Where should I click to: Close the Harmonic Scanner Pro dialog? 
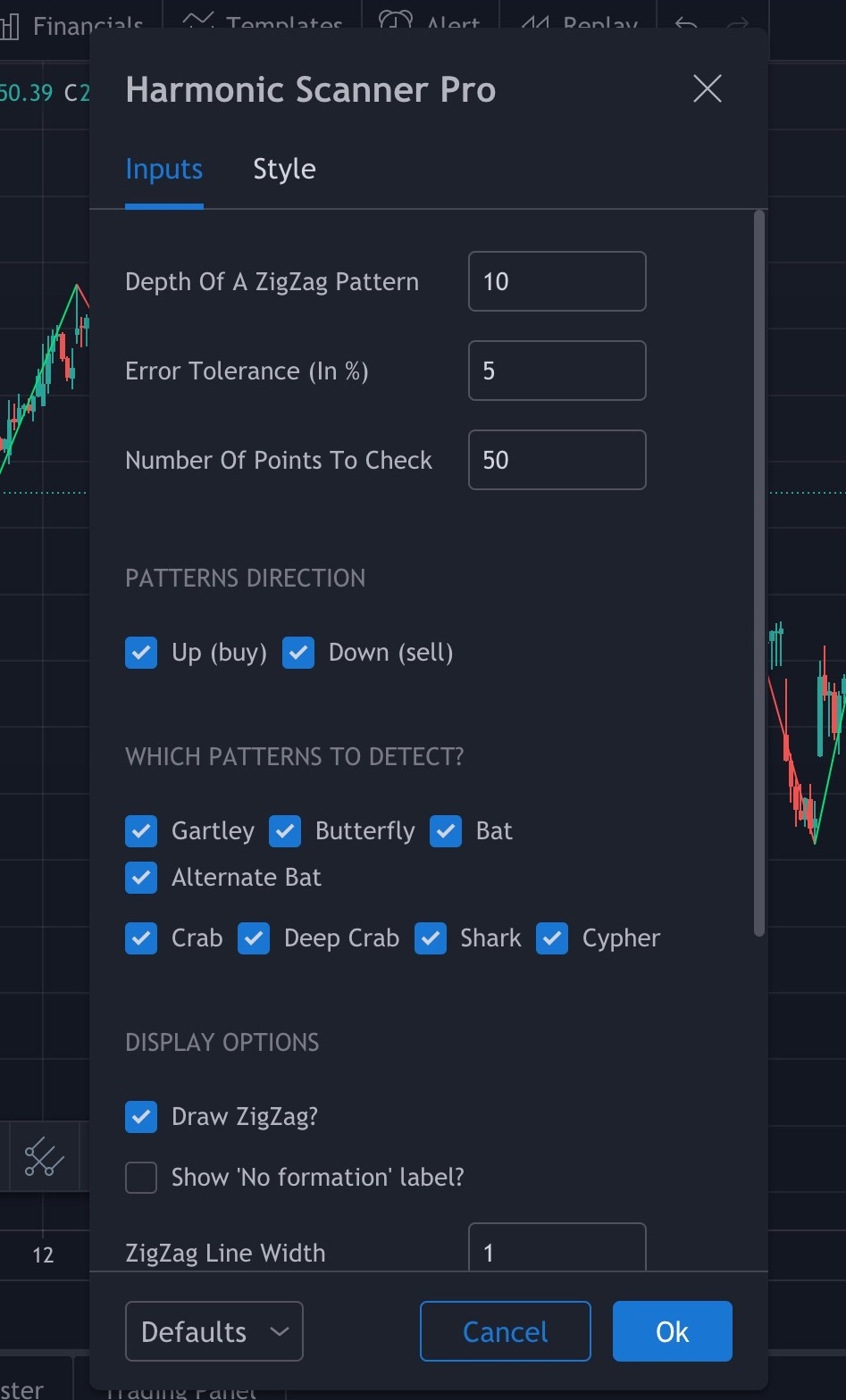click(x=707, y=89)
